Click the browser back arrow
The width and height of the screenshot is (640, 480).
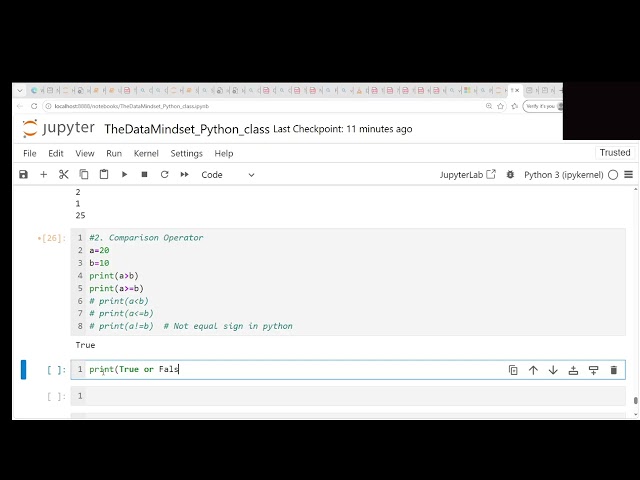click(x=20, y=106)
